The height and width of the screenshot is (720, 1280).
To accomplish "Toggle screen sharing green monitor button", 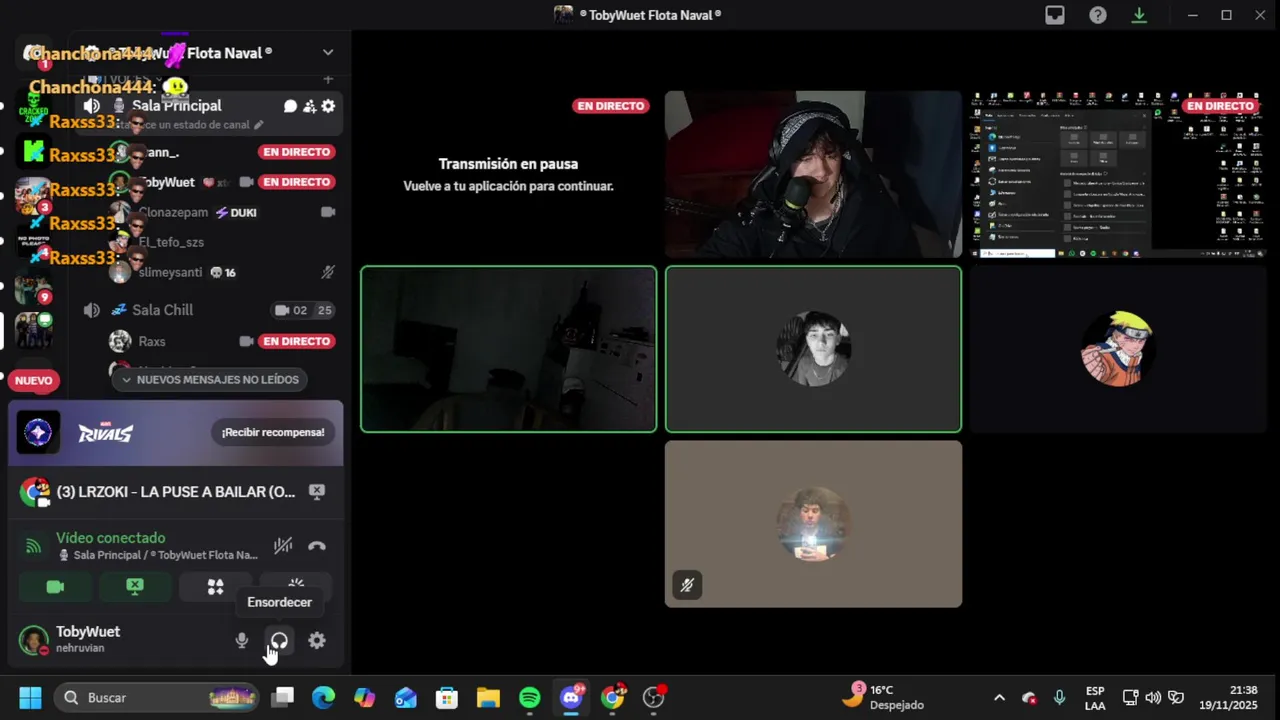I will coord(135,587).
